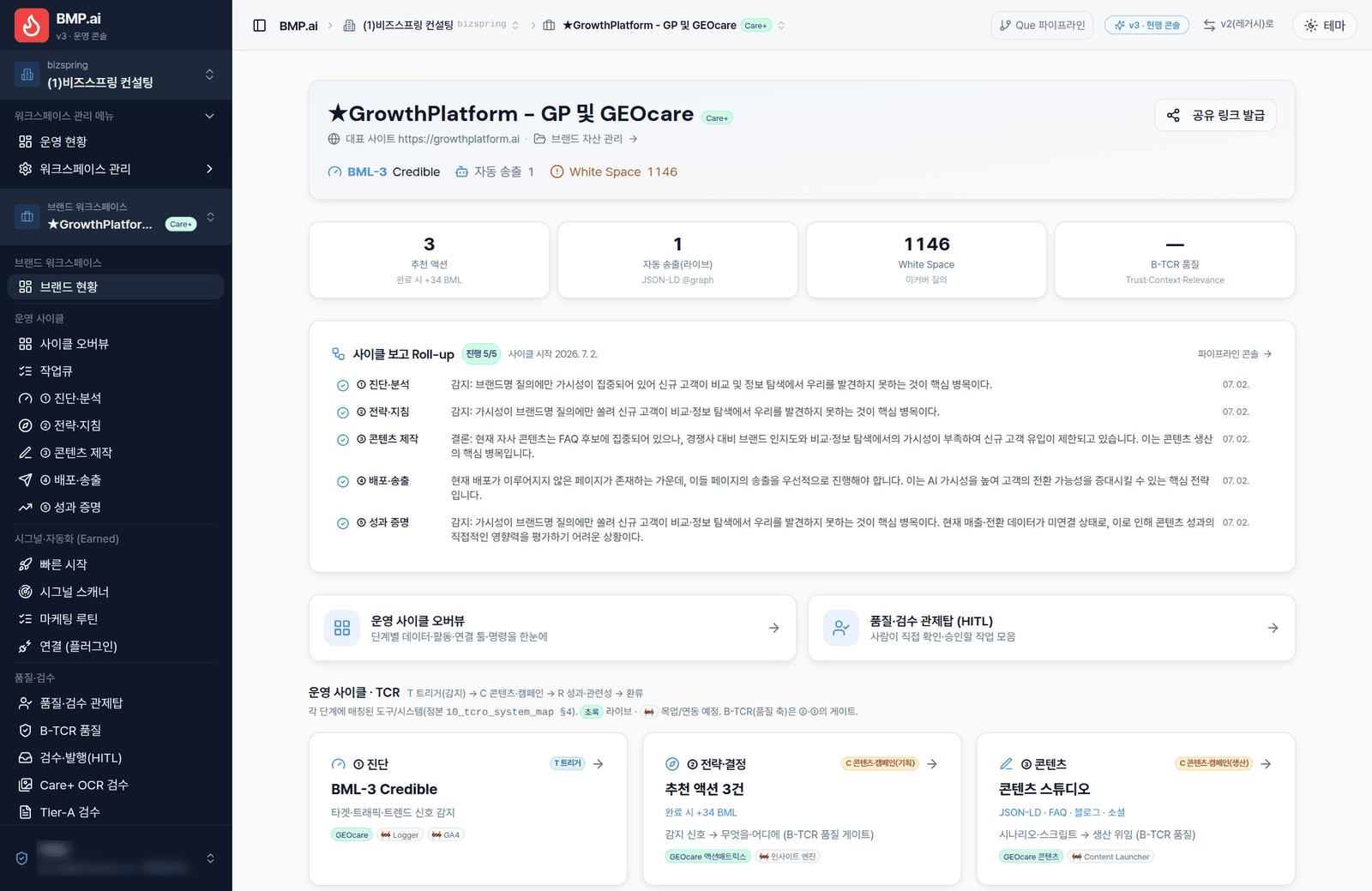Click the rocket icon for 빠른 시작
The image size is (1372, 891).
point(26,564)
